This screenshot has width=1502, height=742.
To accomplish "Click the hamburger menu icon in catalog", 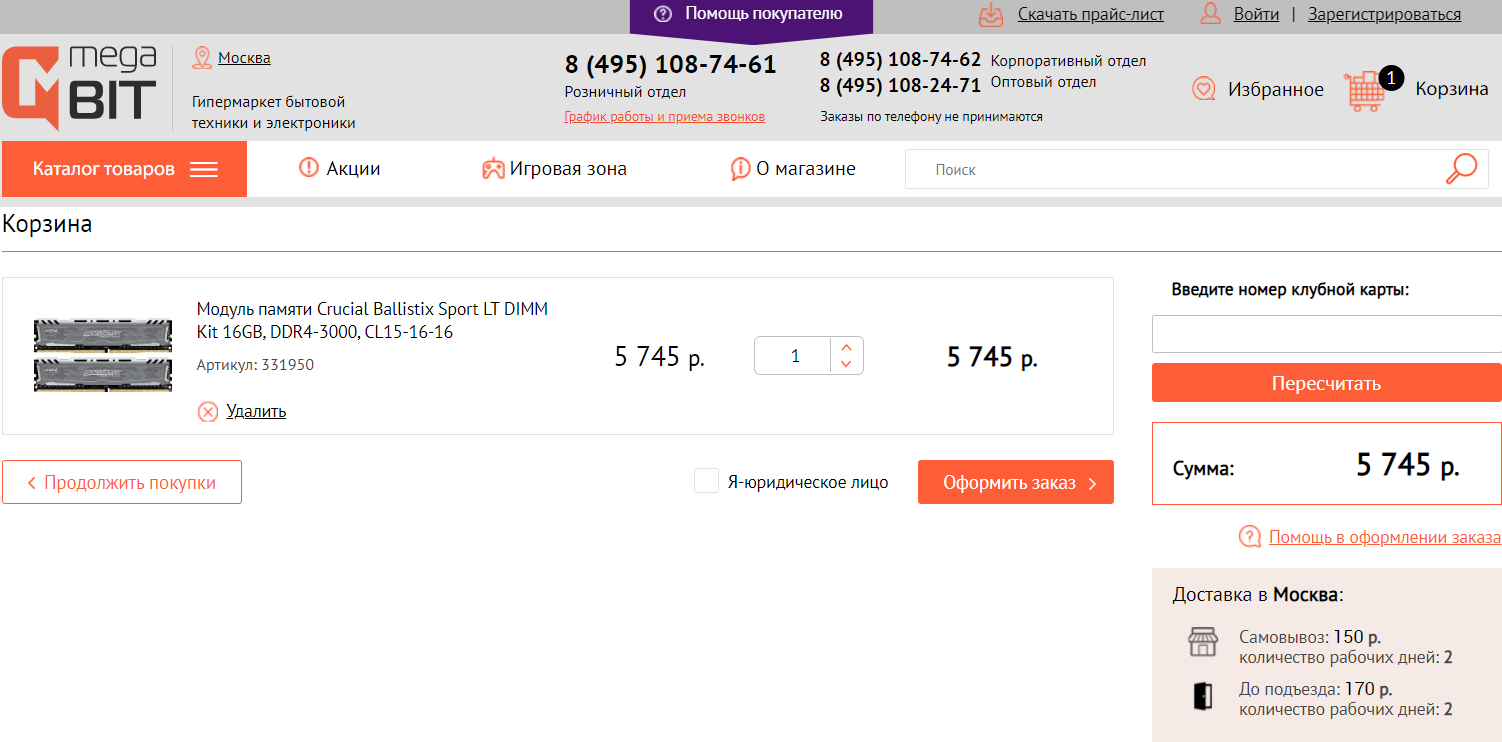I will point(204,169).
